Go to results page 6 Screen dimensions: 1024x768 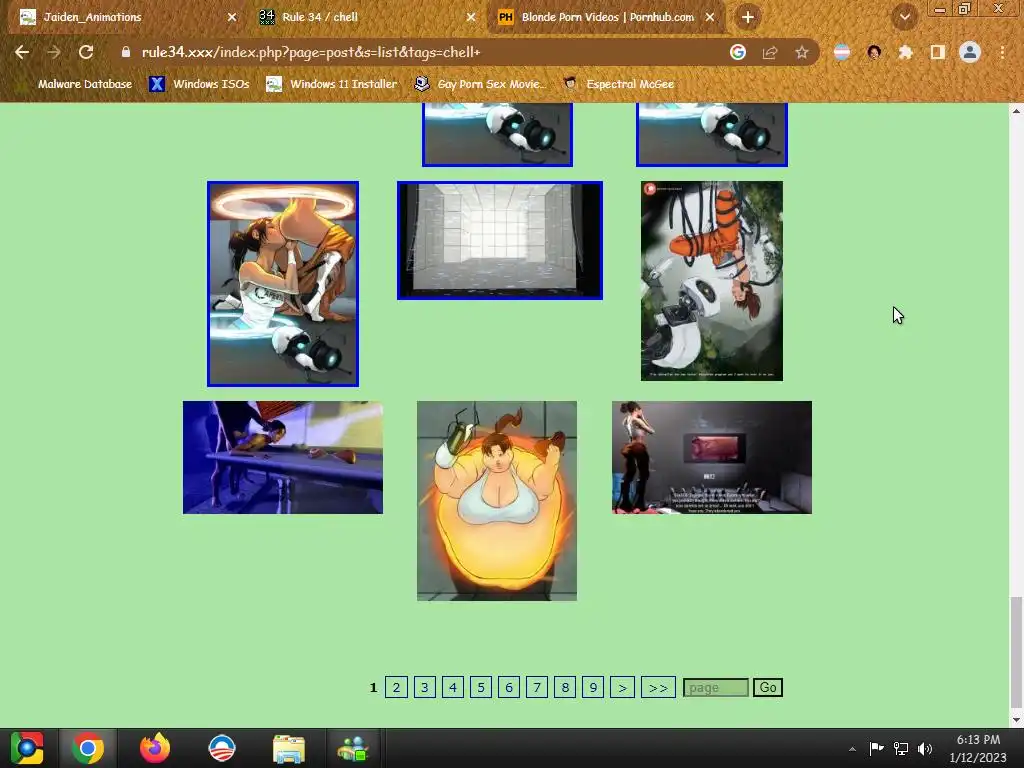tap(509, 688)
